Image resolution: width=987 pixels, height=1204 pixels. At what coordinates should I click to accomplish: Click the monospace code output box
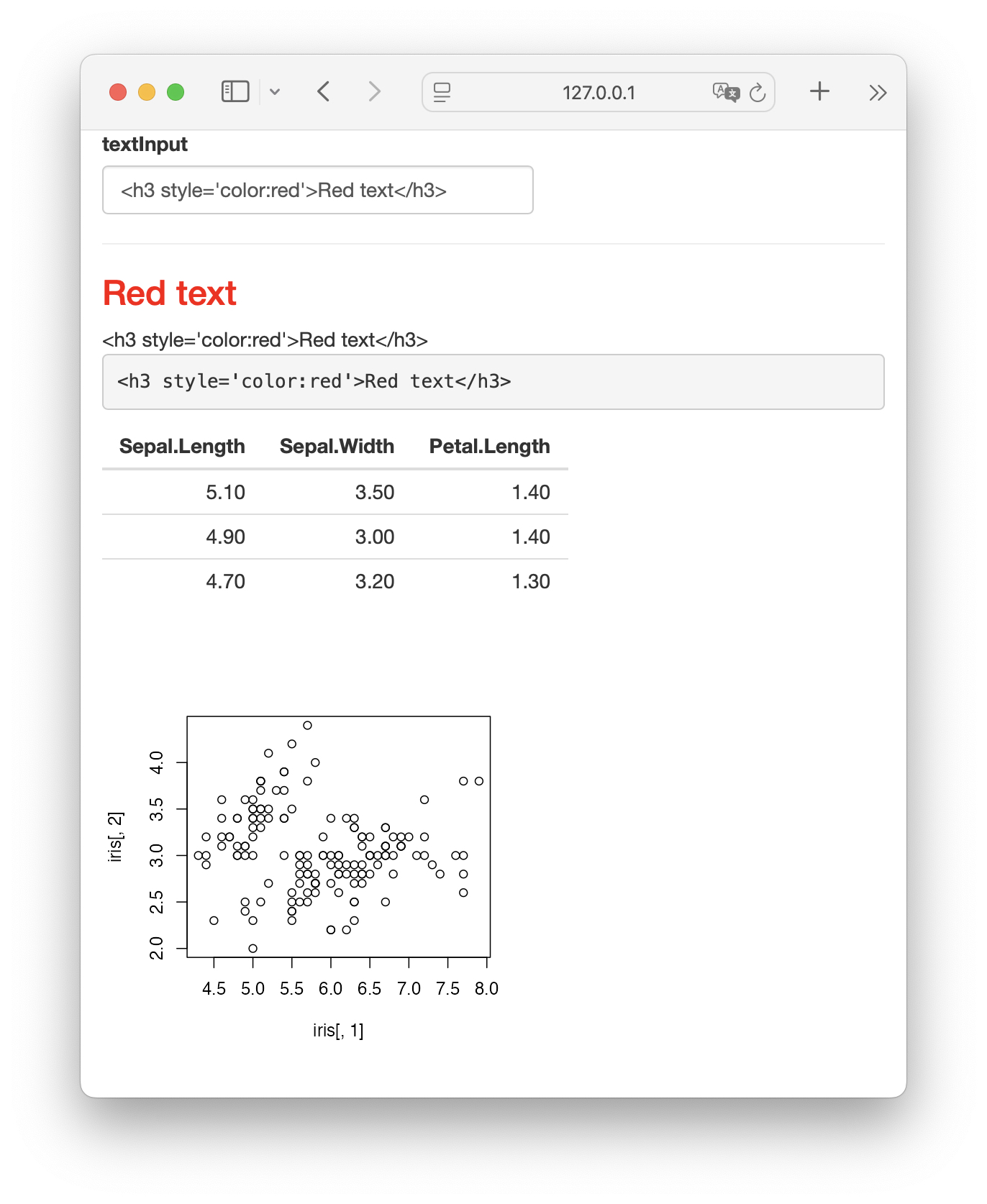pos(493,382)
